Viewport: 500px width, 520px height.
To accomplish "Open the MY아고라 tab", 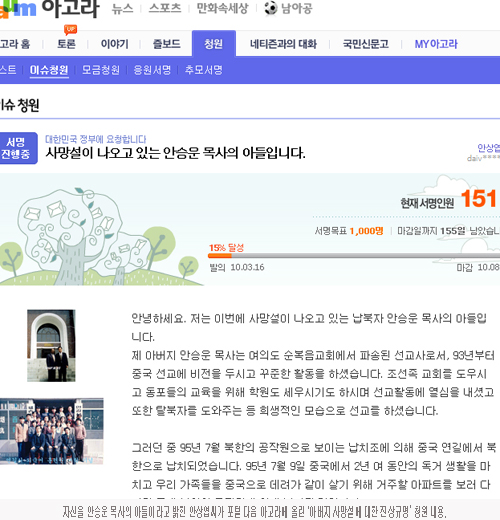I will 436,44.
